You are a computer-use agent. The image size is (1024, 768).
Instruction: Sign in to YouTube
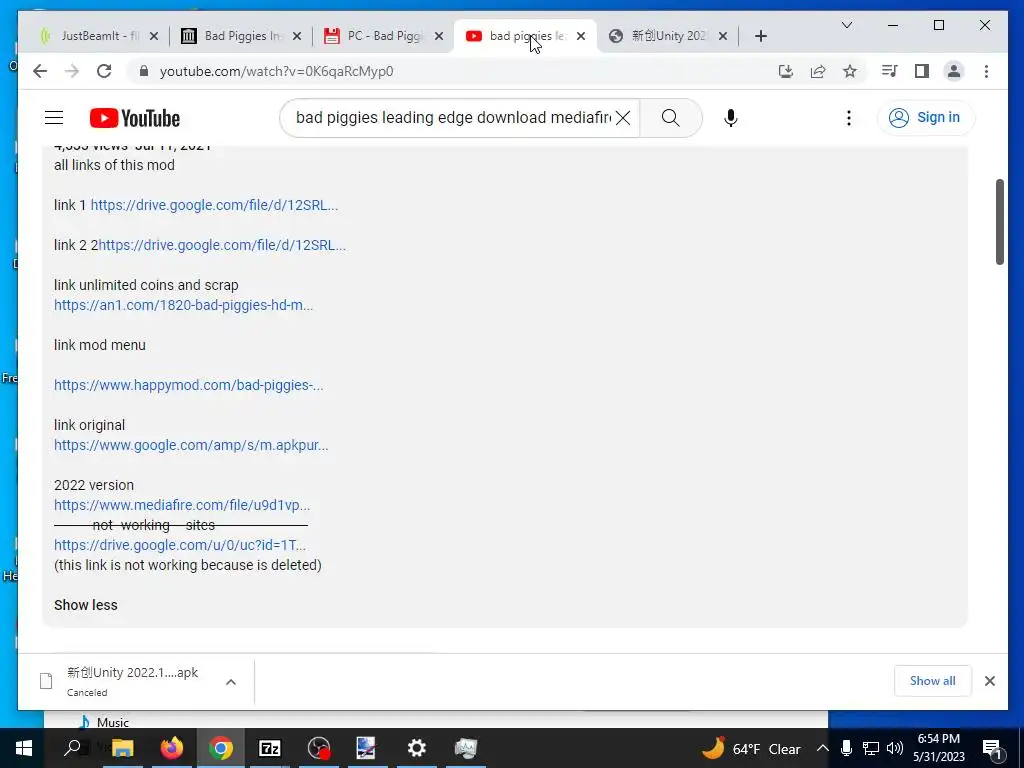pos(926,118)
